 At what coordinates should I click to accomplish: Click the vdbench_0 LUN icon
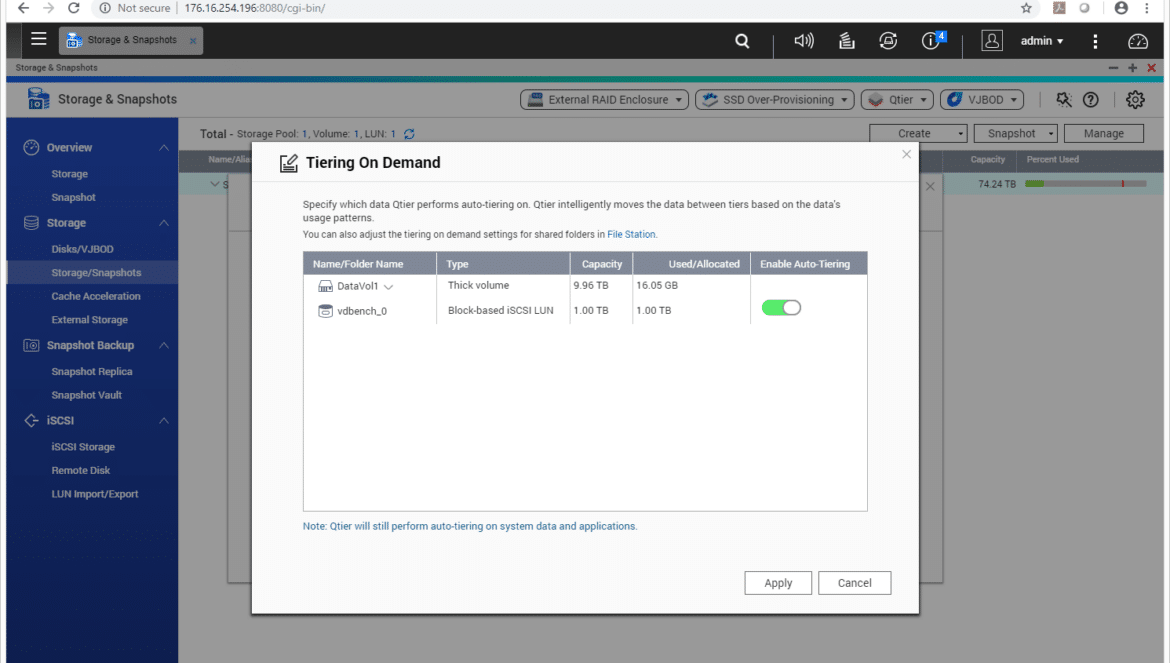point(325,311)
